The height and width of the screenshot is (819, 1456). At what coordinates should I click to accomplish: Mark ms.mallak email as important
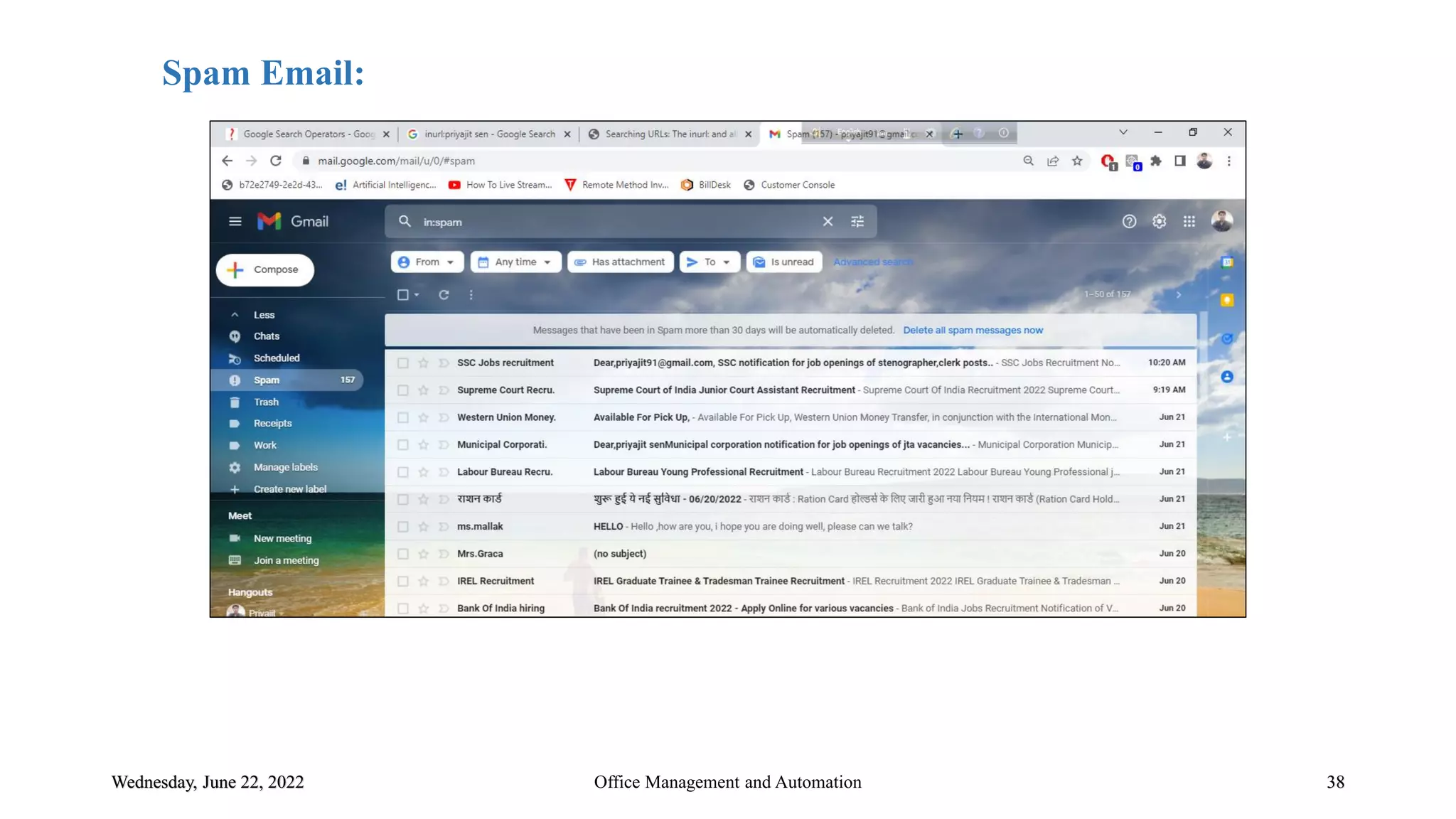(444, 527)
